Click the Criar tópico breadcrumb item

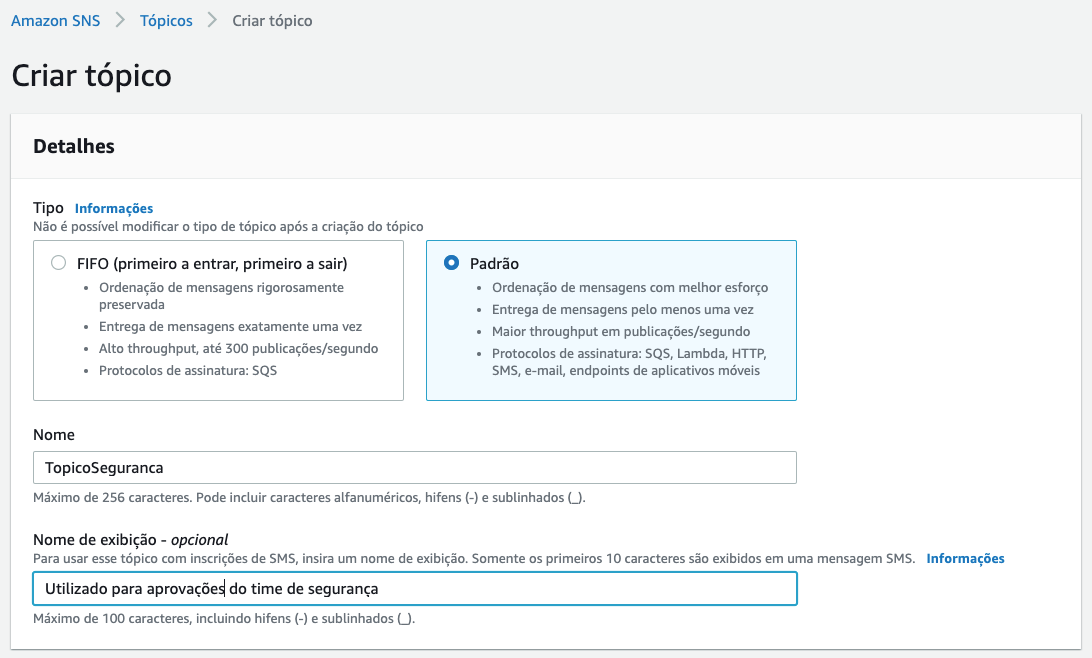pyautogui.click(x=272, y=21)
